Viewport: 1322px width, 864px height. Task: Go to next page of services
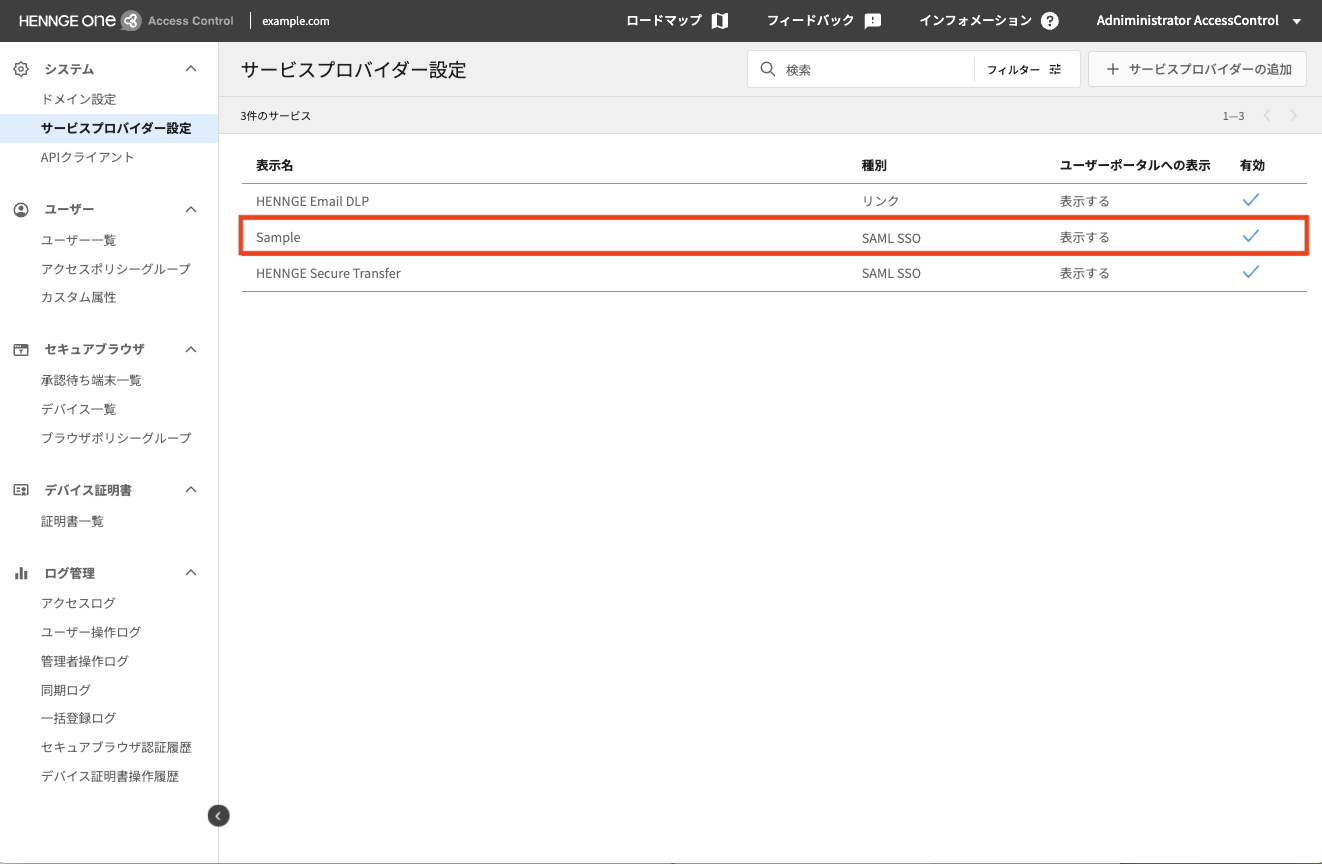click(1293, 116)
